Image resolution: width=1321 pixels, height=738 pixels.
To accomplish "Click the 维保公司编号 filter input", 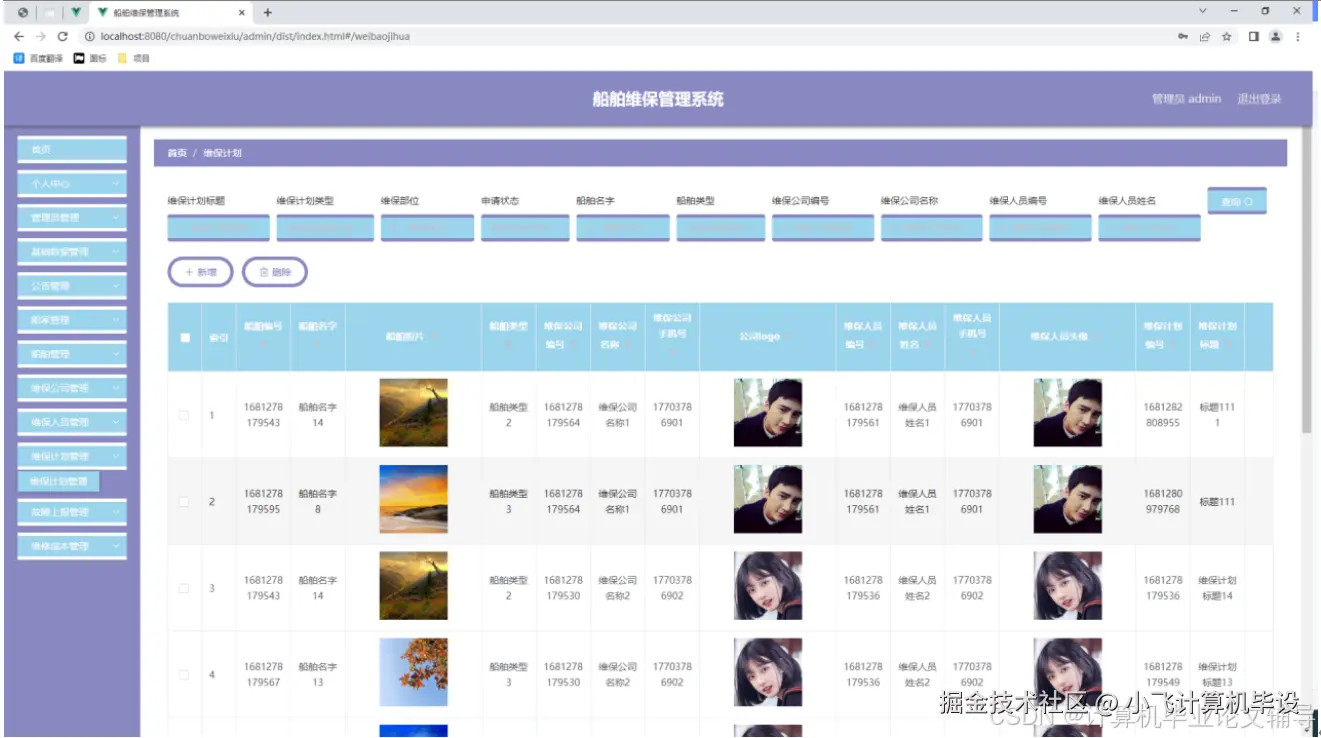I will tap(824, 227).
